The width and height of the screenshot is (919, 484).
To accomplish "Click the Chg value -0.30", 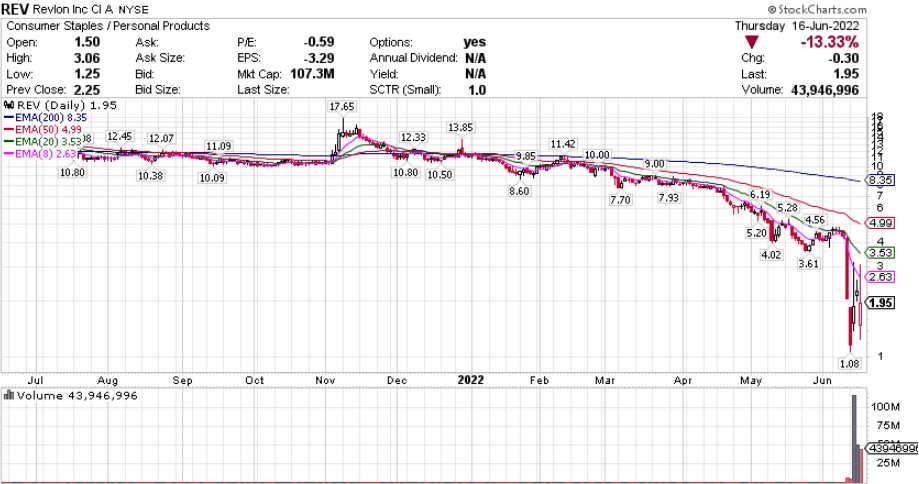I will [843, 58].
